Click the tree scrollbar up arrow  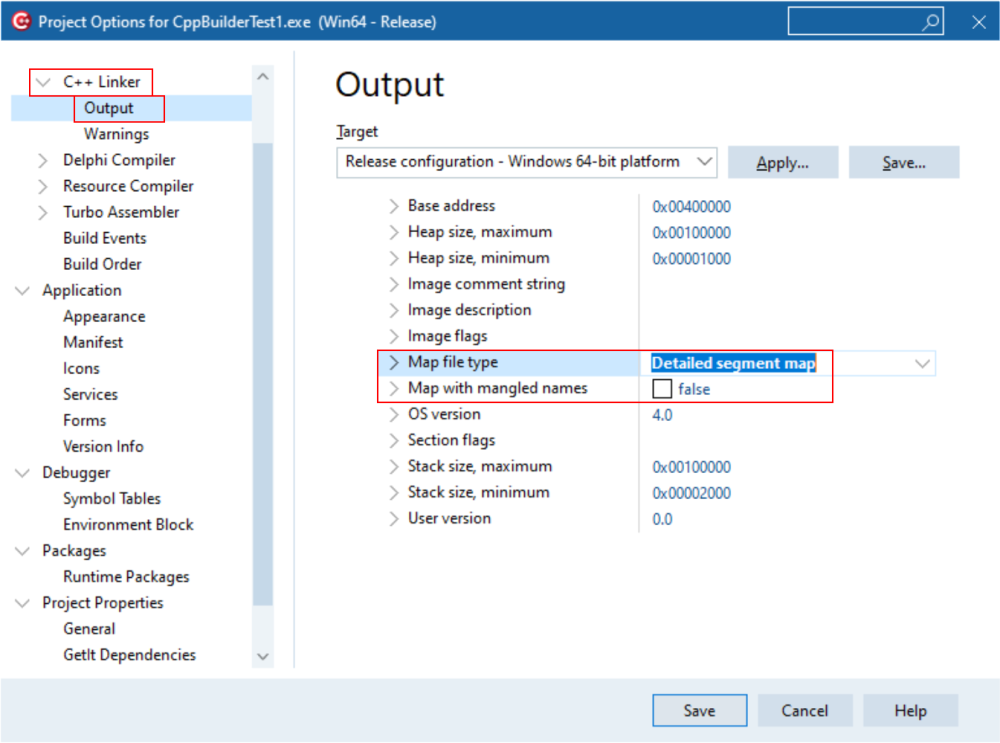[x=263, y=77]
